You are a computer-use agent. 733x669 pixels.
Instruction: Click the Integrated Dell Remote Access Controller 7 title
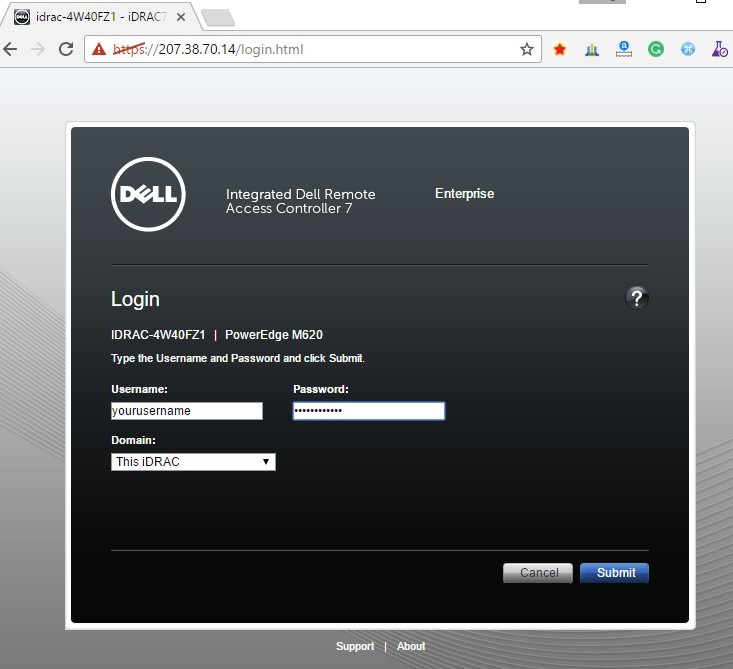click(x=300, y=201)
